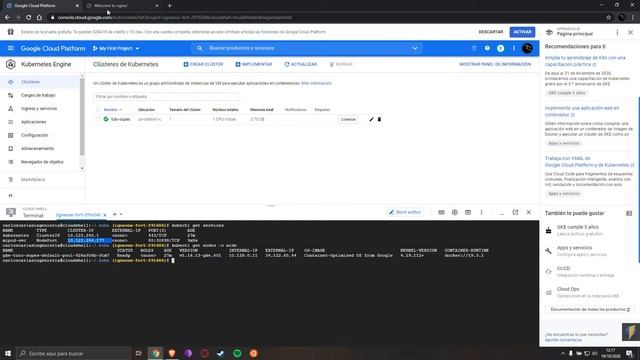Open the notifications badge icon
The height and width of the screenshot is (360, 640).
500,48
